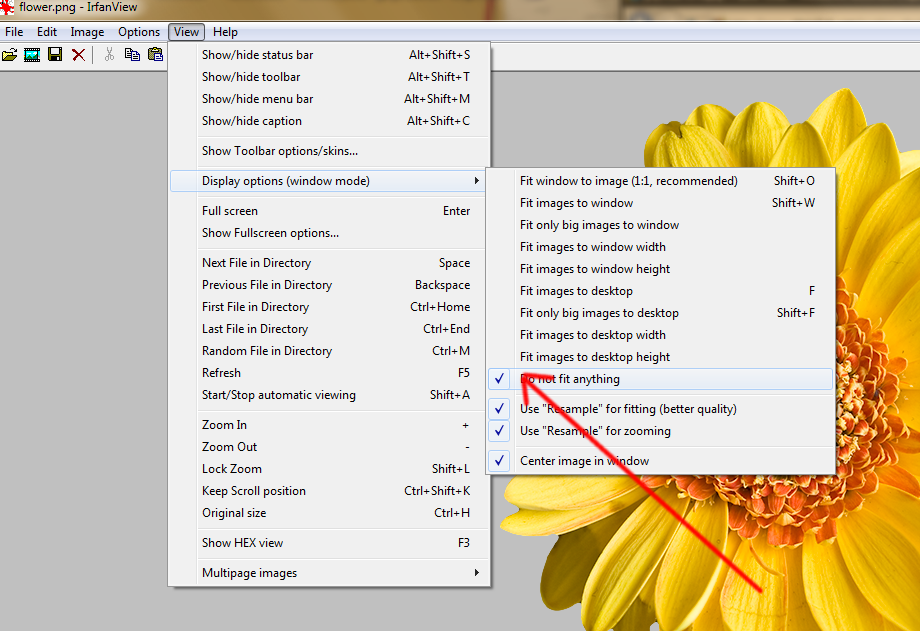Close the open View menu
The height and width of the screenshot is (631, 920).
click(186, 32)
